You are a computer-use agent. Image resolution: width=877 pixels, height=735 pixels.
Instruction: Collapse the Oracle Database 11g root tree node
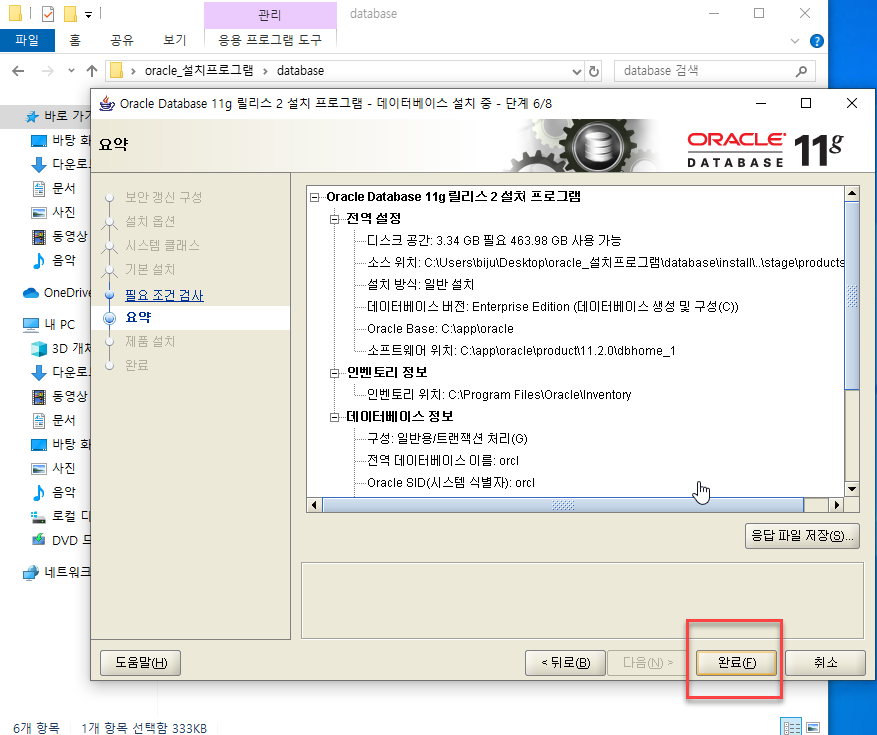click(x=314, y=197)
